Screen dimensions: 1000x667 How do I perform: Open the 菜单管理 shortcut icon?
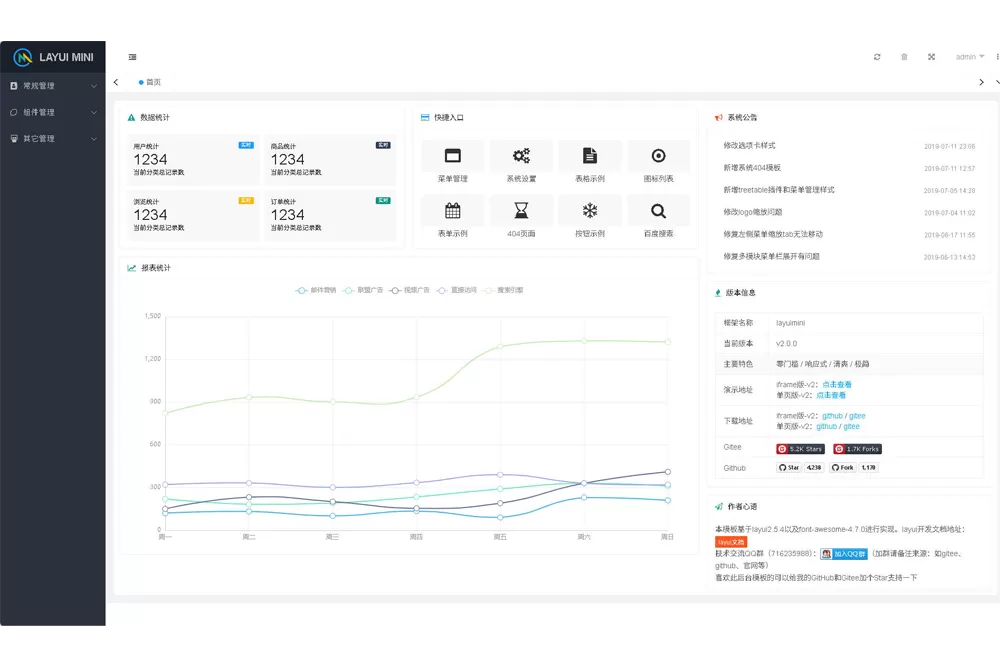point(453,156)
